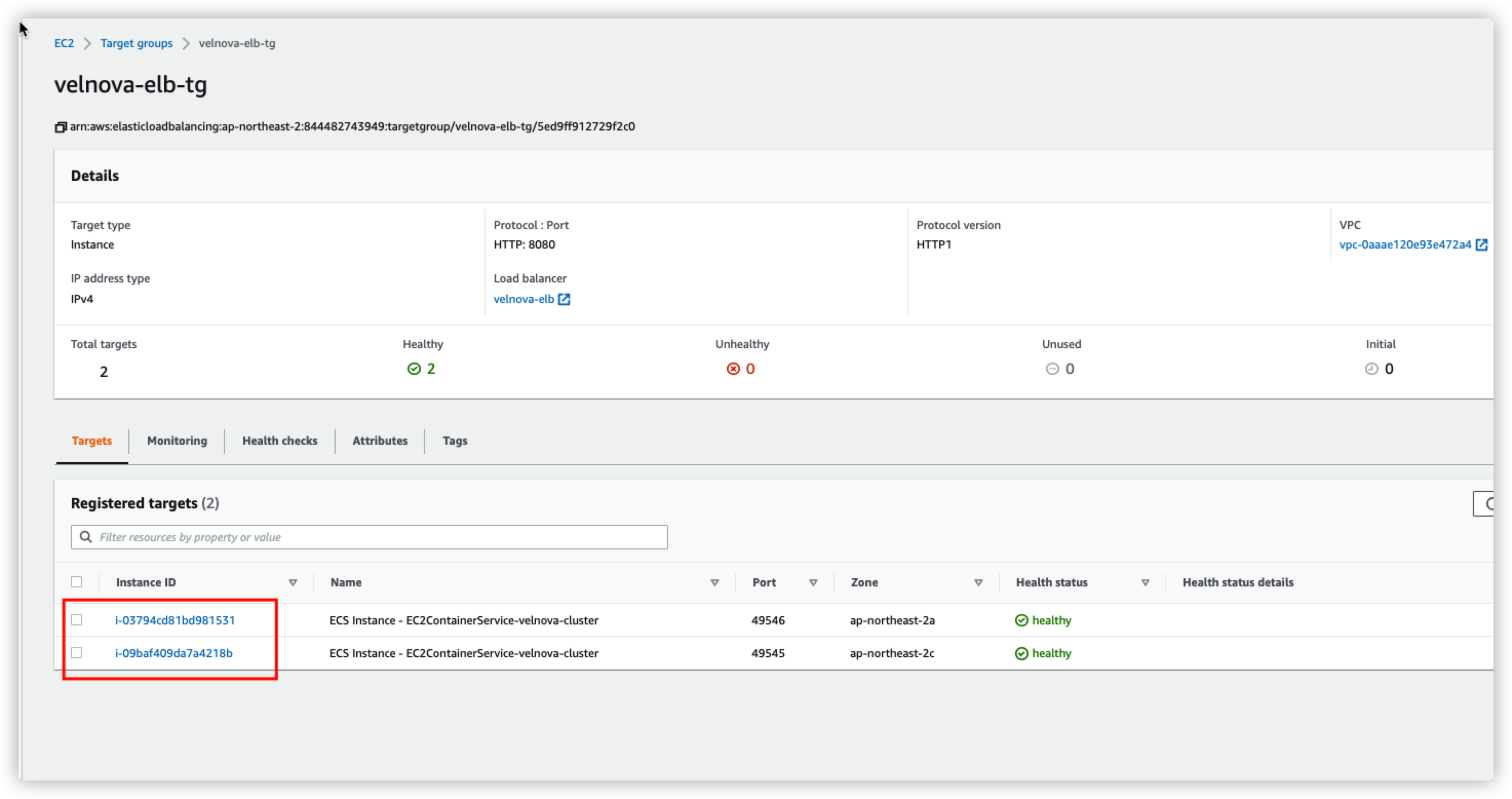1512x799 pixels.
Task: Click velnova-elb external link icon
Action: click(564, 299)
